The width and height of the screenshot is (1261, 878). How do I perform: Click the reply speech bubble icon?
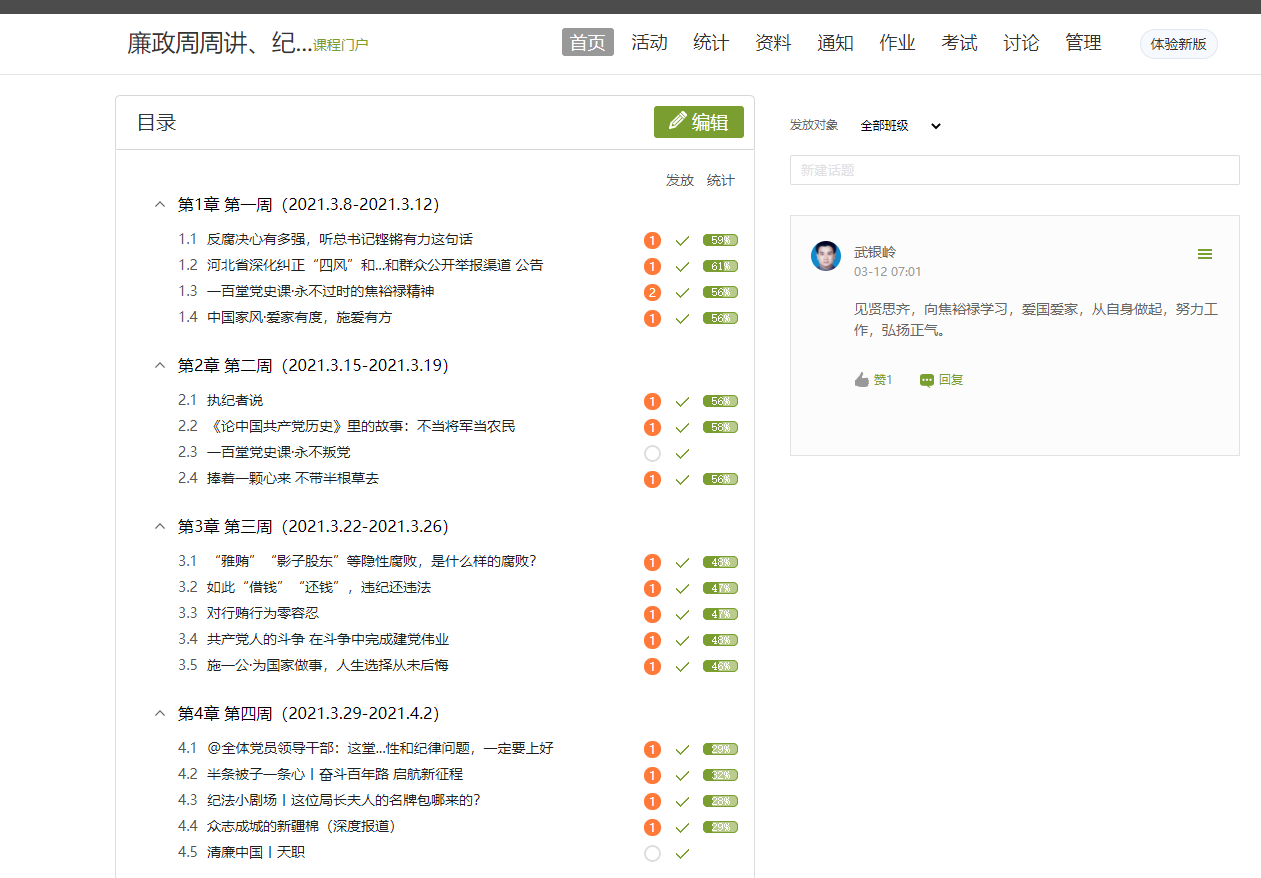pos(927,380)
